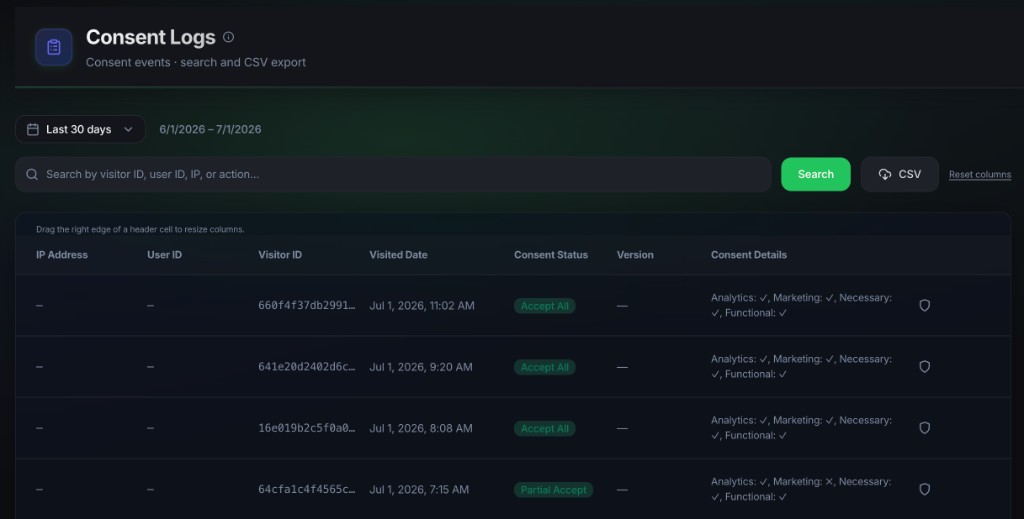Open shield icon for the 8:08 AM row
Screen dimensions: 1024x519
(925, 428)
